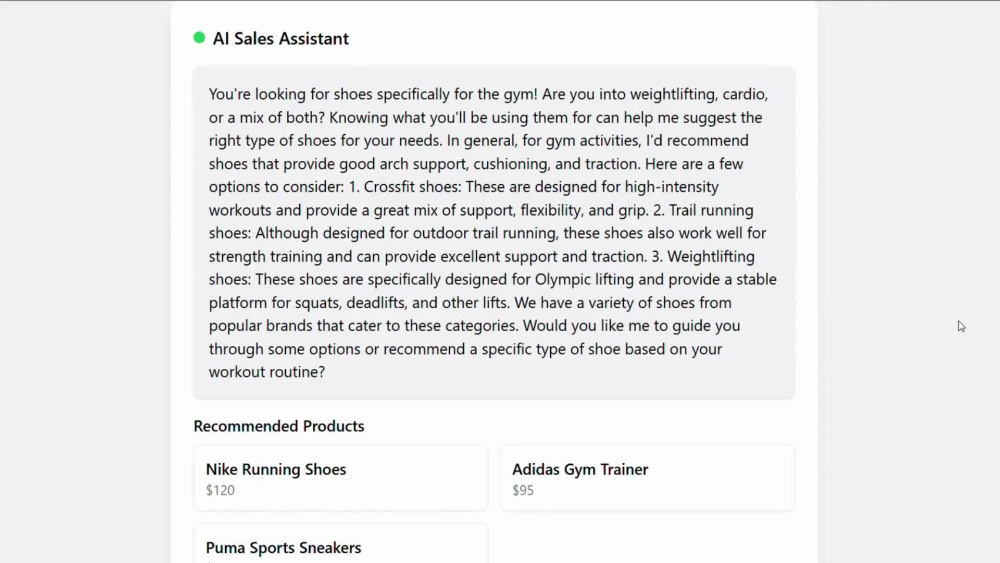Click the phrase "Olympic lifting" in the reply
Screen dimensions: 1000x563
click(x=584, y=279)
